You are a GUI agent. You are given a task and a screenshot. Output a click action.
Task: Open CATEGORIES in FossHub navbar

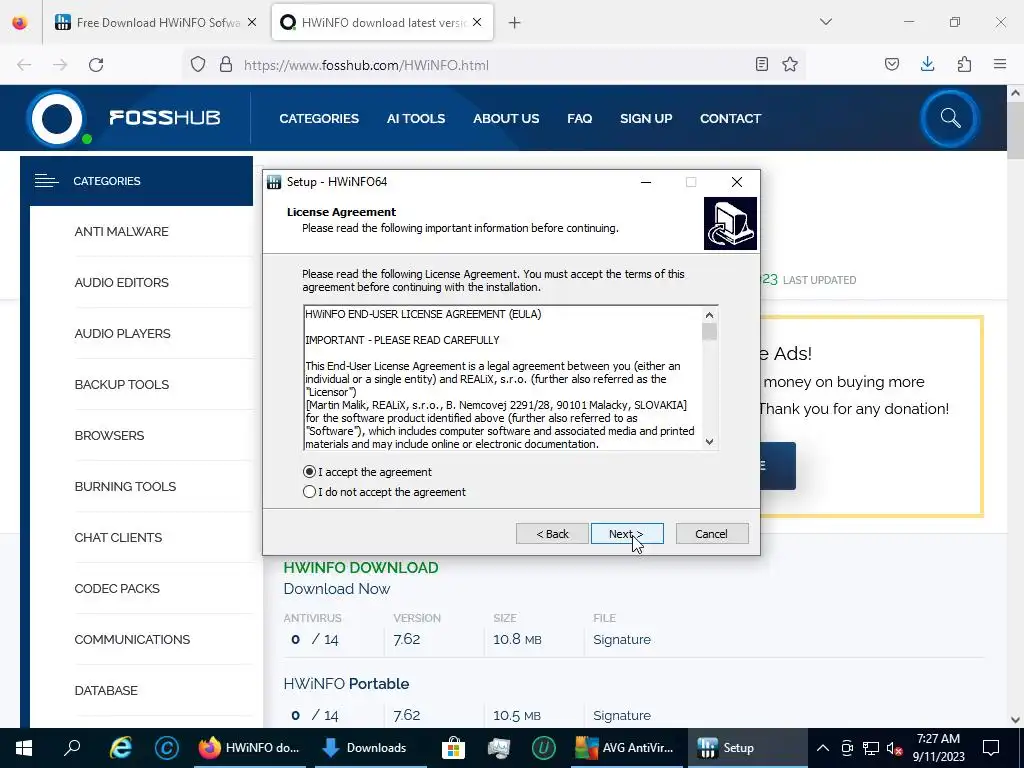[x=319, y=119]
